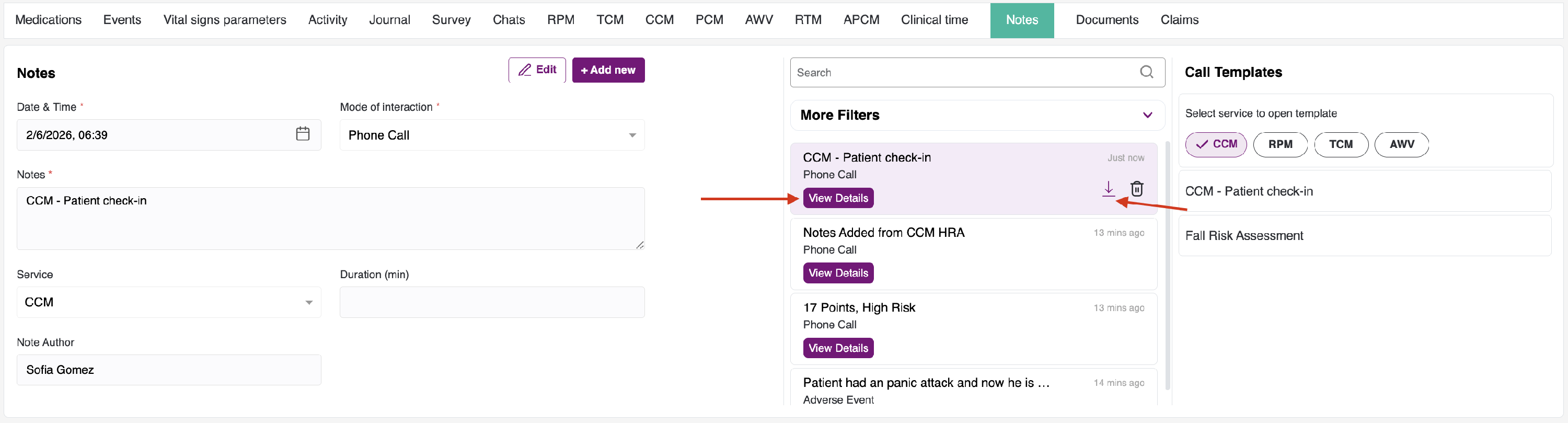This screenshot has width=1568, height=423.
Task: Click the calendar icon in Date & Time
Action: [x=303, y=134]
